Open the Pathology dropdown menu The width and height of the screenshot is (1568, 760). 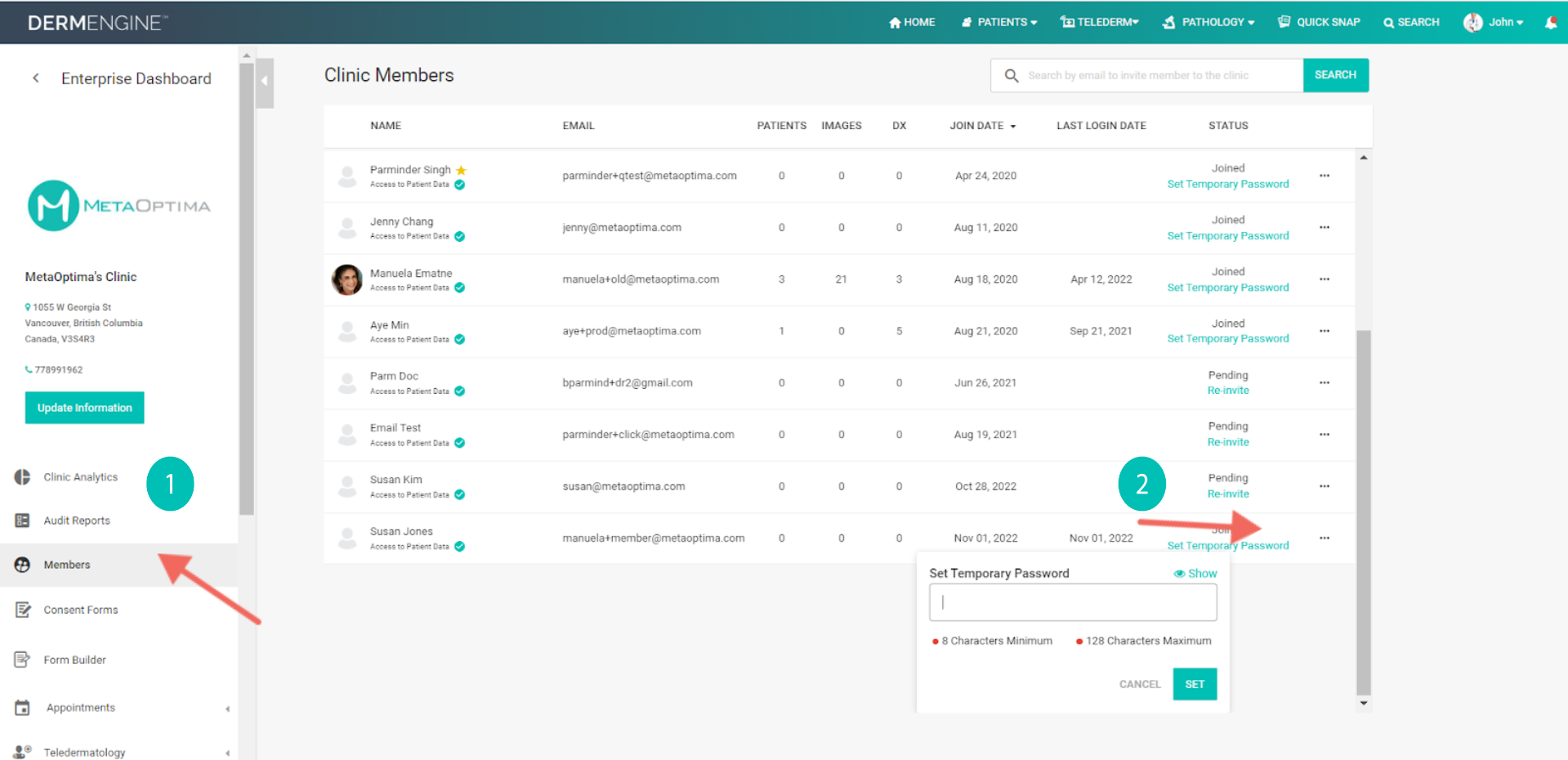tap(1208, 22)
